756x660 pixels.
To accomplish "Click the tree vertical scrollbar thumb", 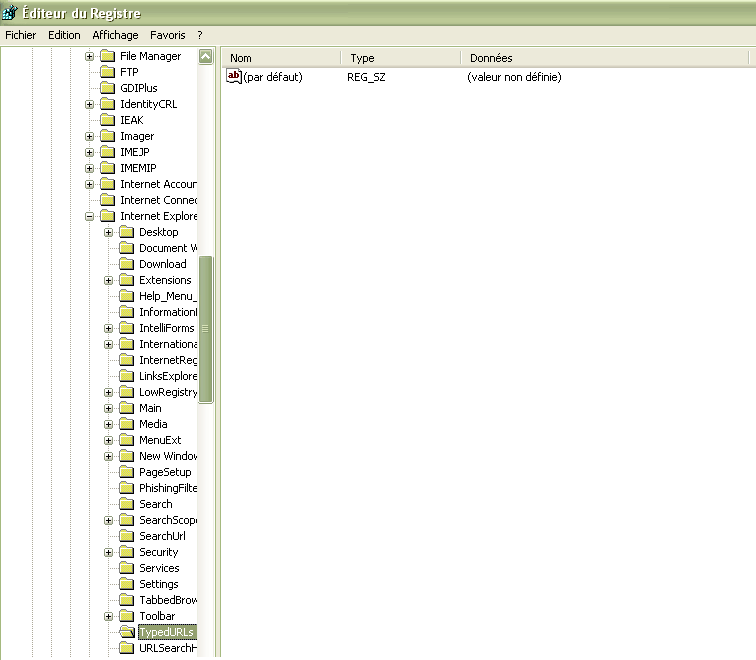I will [205, 329].
